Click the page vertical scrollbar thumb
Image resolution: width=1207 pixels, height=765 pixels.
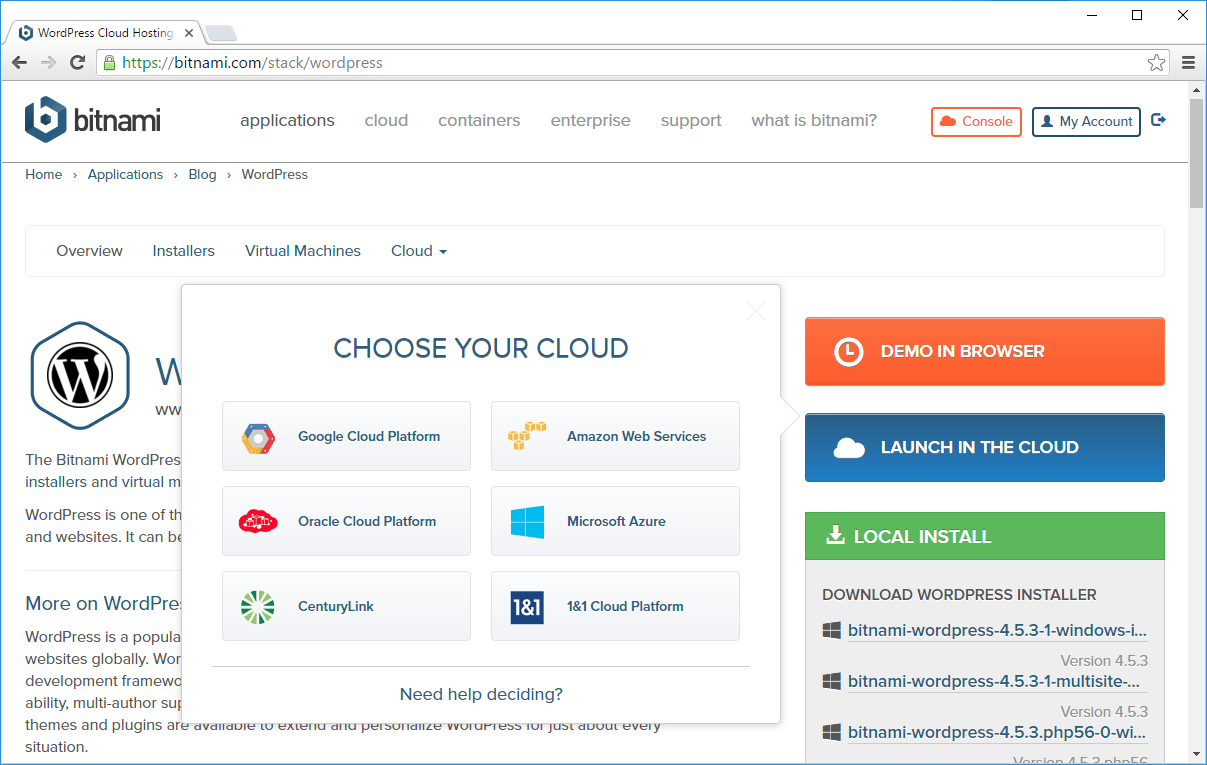[x=1196, y=153]
